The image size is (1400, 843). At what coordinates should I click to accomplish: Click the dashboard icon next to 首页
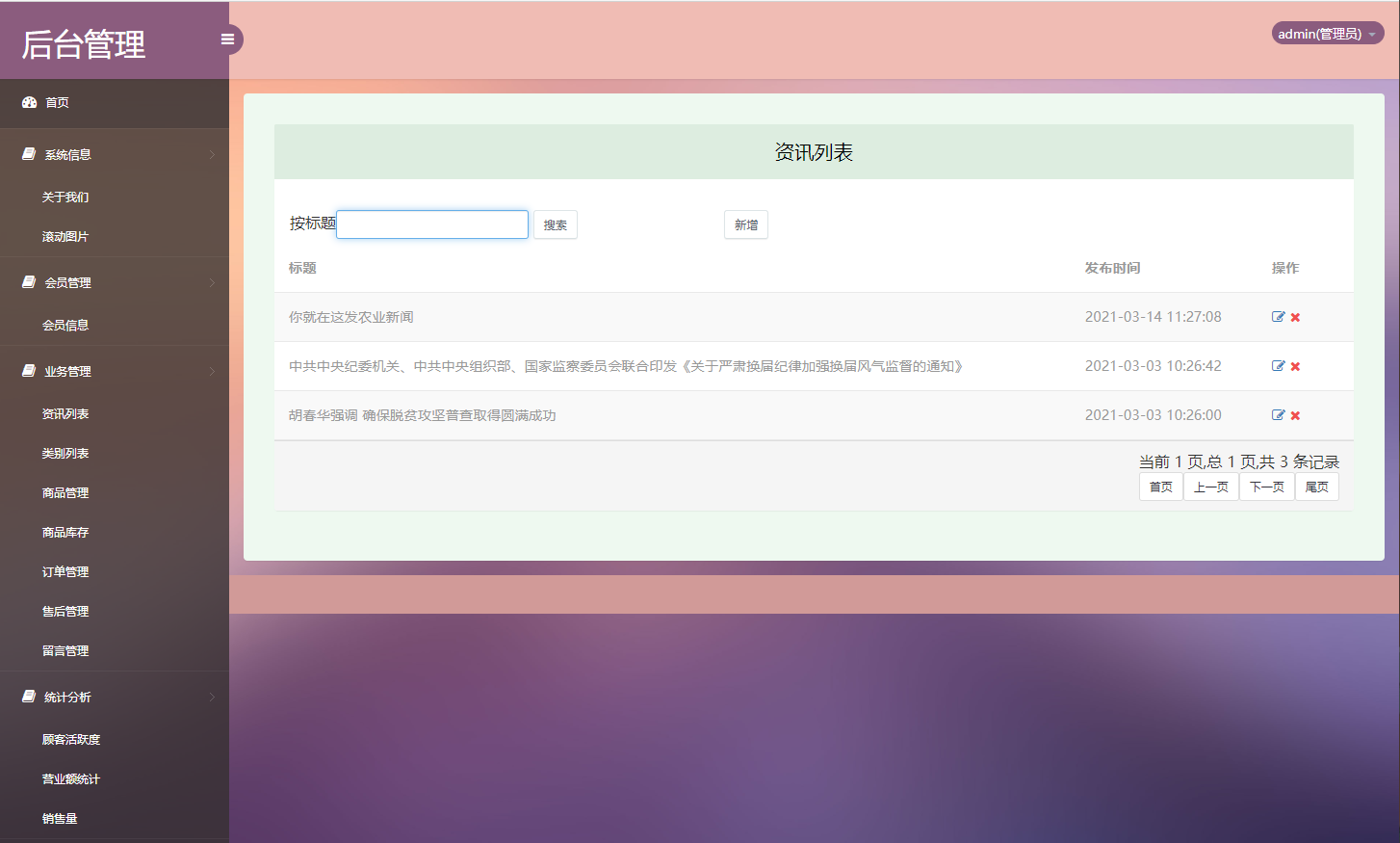[x=28, y=101]
